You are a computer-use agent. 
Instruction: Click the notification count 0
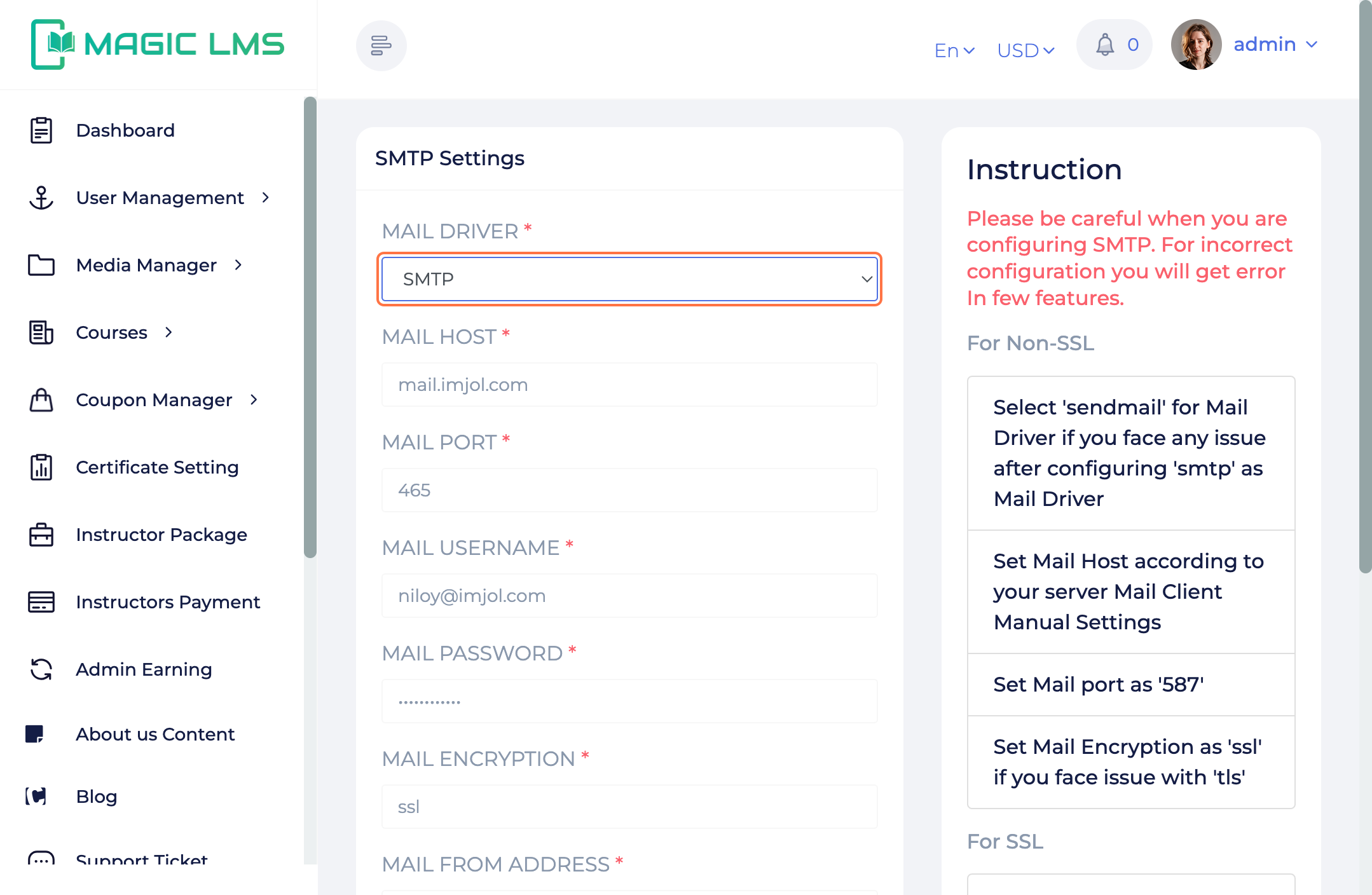pos(1133,44)
